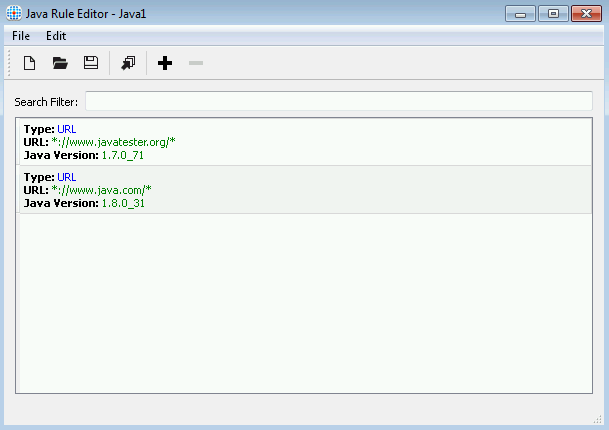
Task: Select the www.java.com URL text
Action: [101, 190]
